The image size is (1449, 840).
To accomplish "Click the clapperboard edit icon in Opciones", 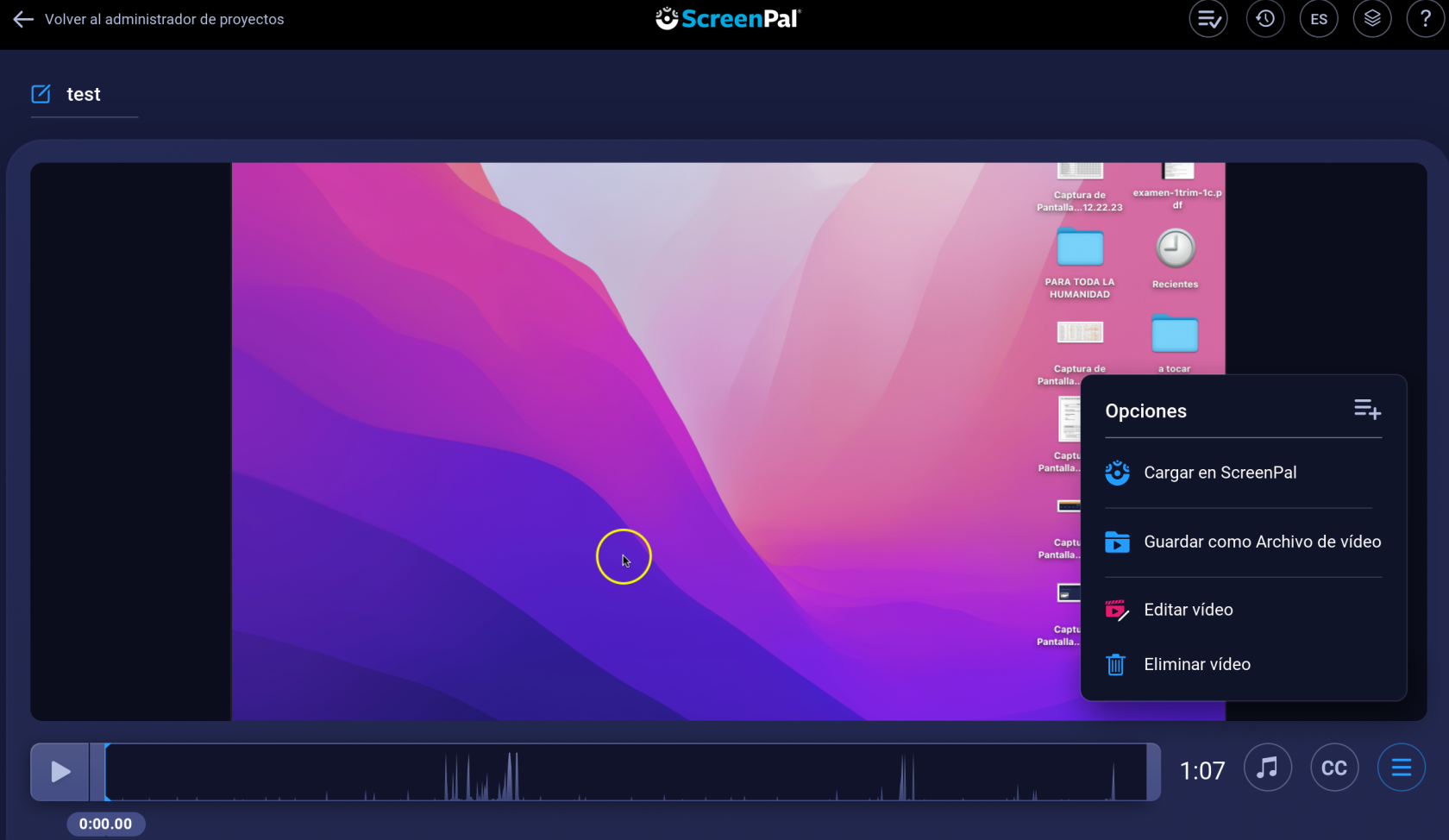I will click(1117, 610).
